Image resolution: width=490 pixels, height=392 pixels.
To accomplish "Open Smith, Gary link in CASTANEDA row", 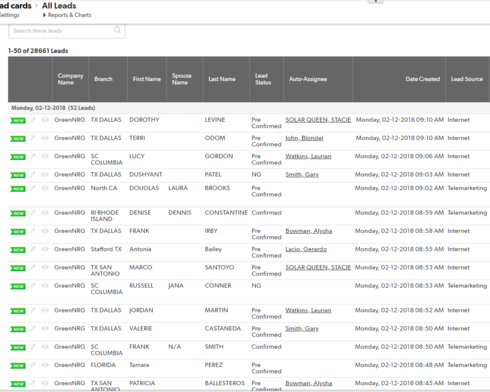I will [x=302, y=329].
